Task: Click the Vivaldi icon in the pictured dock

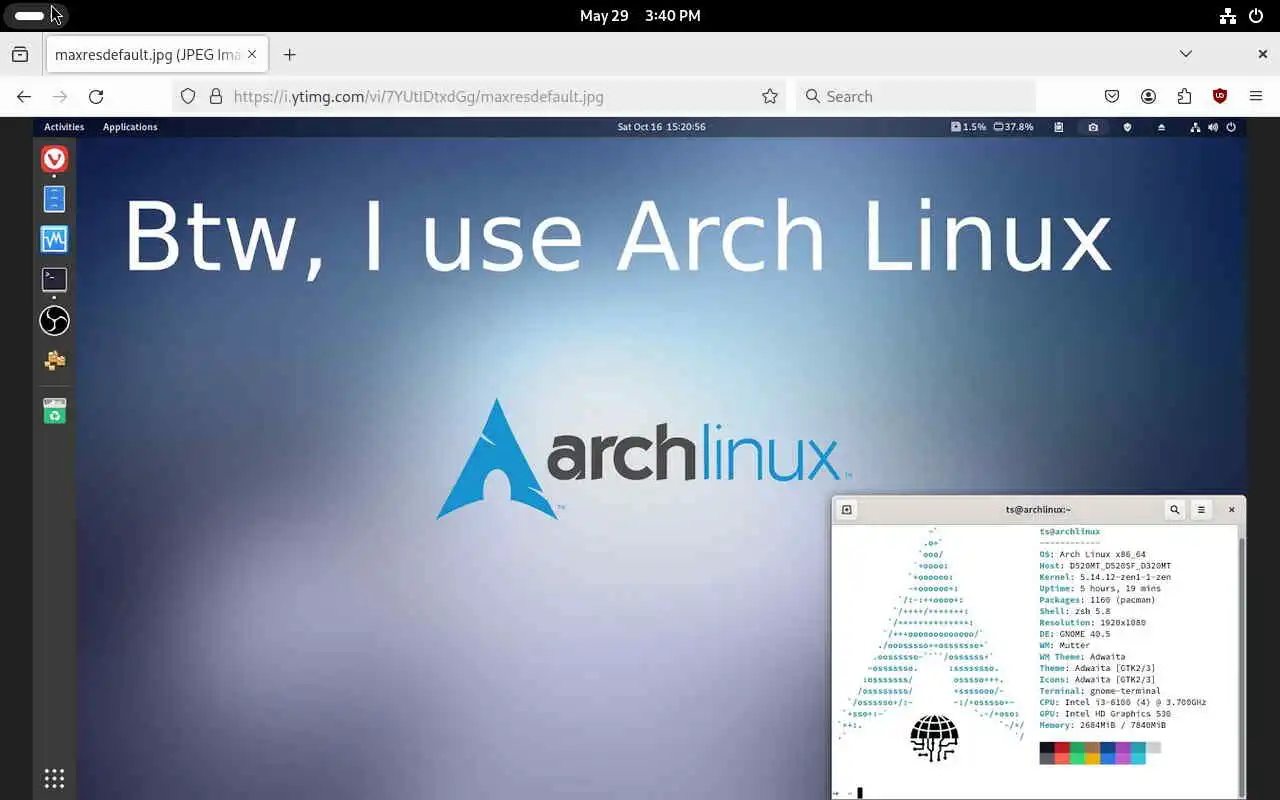Action: pos(54,158)
